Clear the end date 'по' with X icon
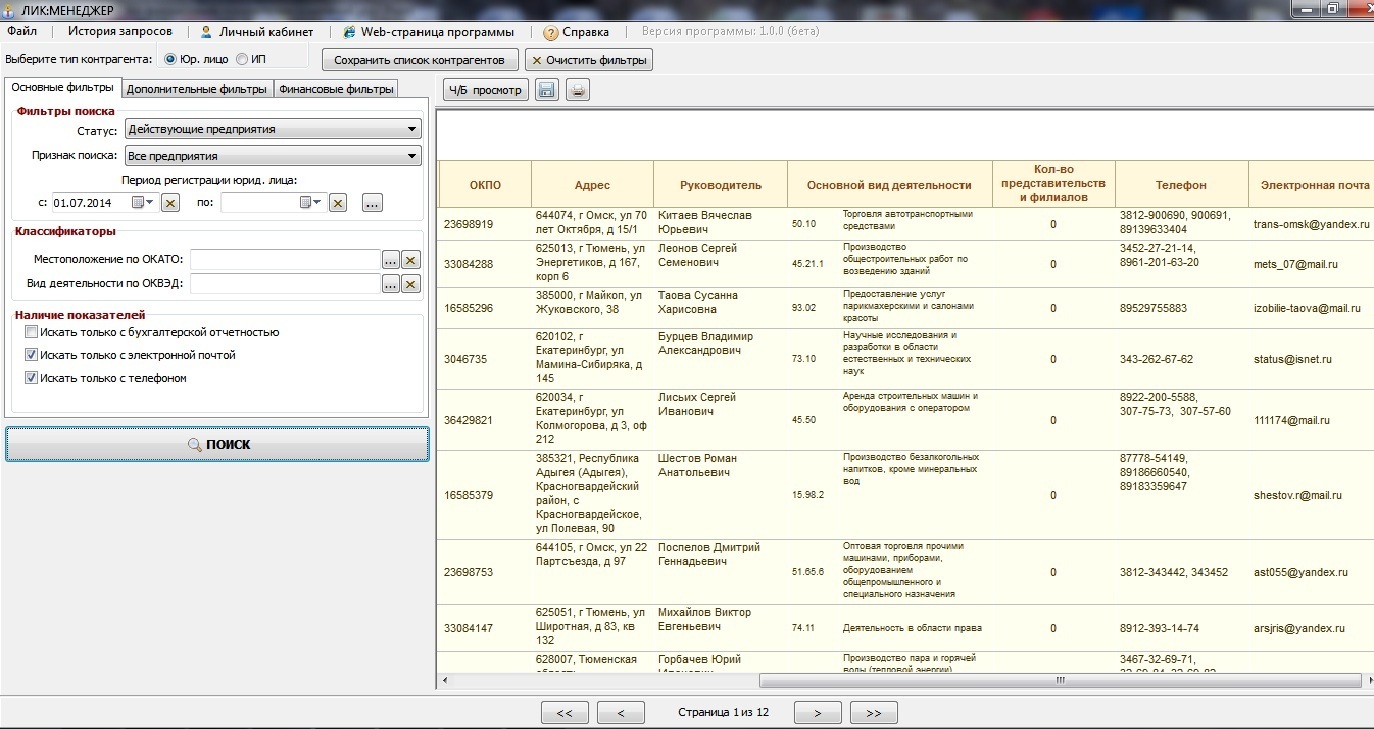Image resolution: width=1374 pixels, height=729 pixels. [338, 203]
